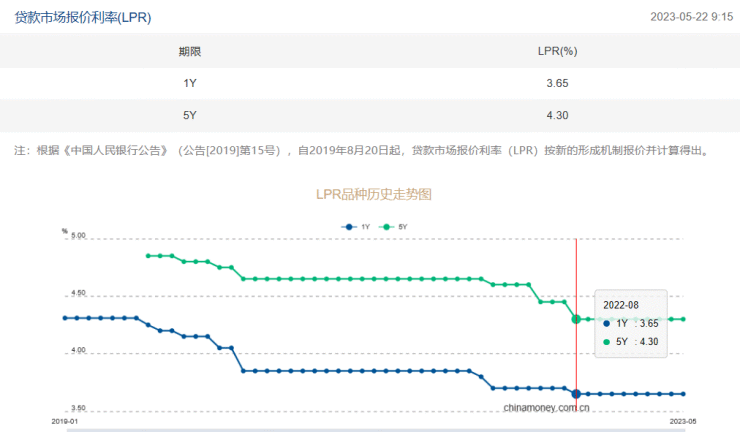Click the 3.65 rate value in table
740x432 pixels.
557,83
